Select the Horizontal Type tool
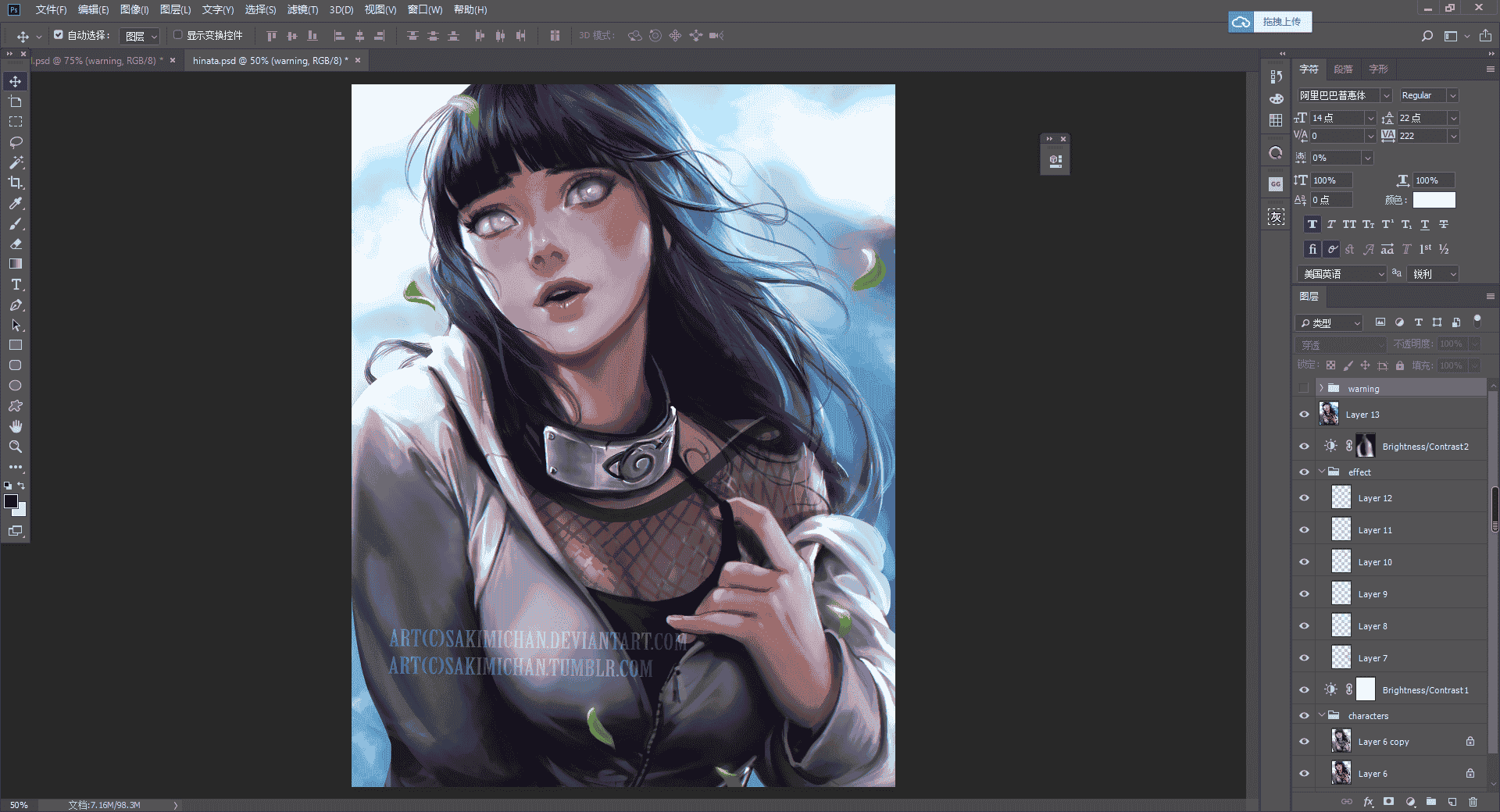The height and width of the screenshot is (812, 1500). [16, 284]
